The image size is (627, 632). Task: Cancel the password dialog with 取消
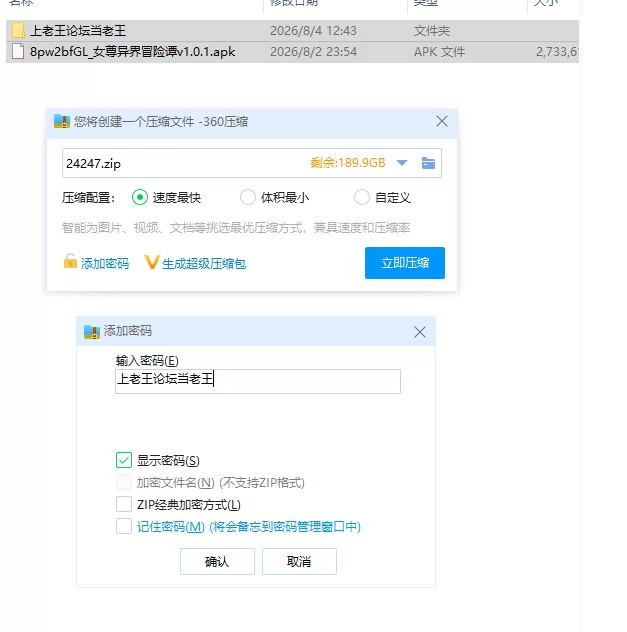pyautogui.click(x=299, y=561)
